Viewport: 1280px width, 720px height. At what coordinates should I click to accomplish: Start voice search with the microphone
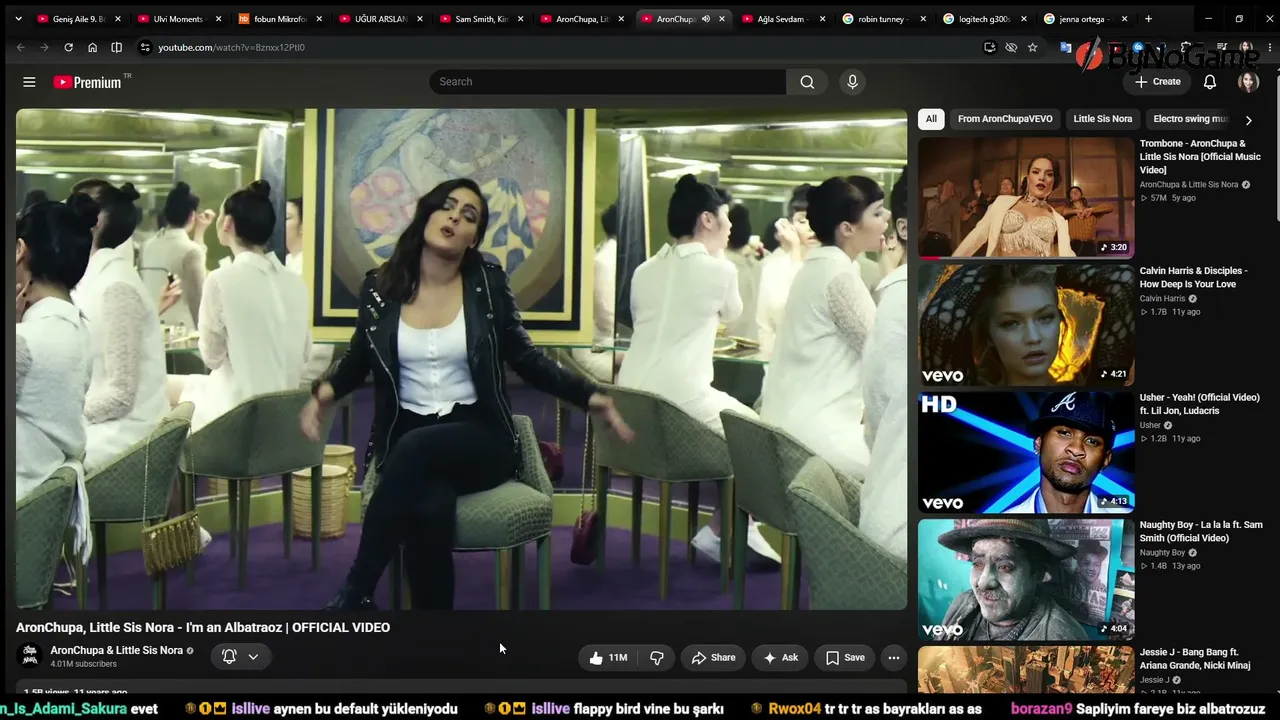coord(852,82)
